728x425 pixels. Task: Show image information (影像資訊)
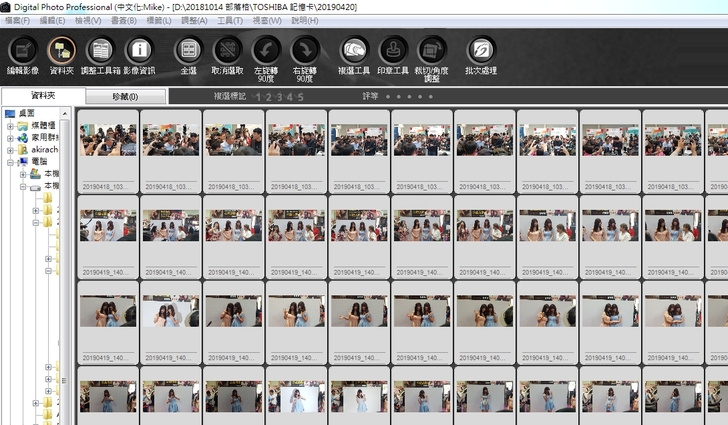tap(139, 55)
